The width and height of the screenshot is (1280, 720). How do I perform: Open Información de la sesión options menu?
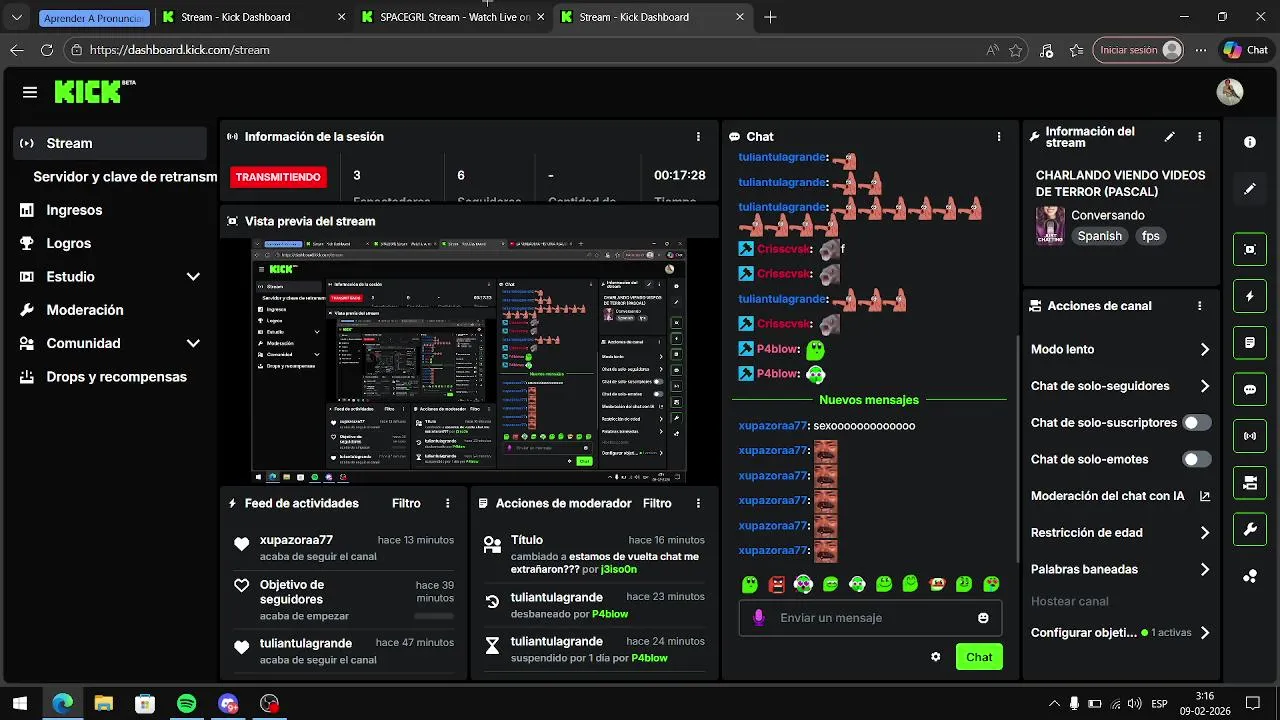tap(698, 137)
